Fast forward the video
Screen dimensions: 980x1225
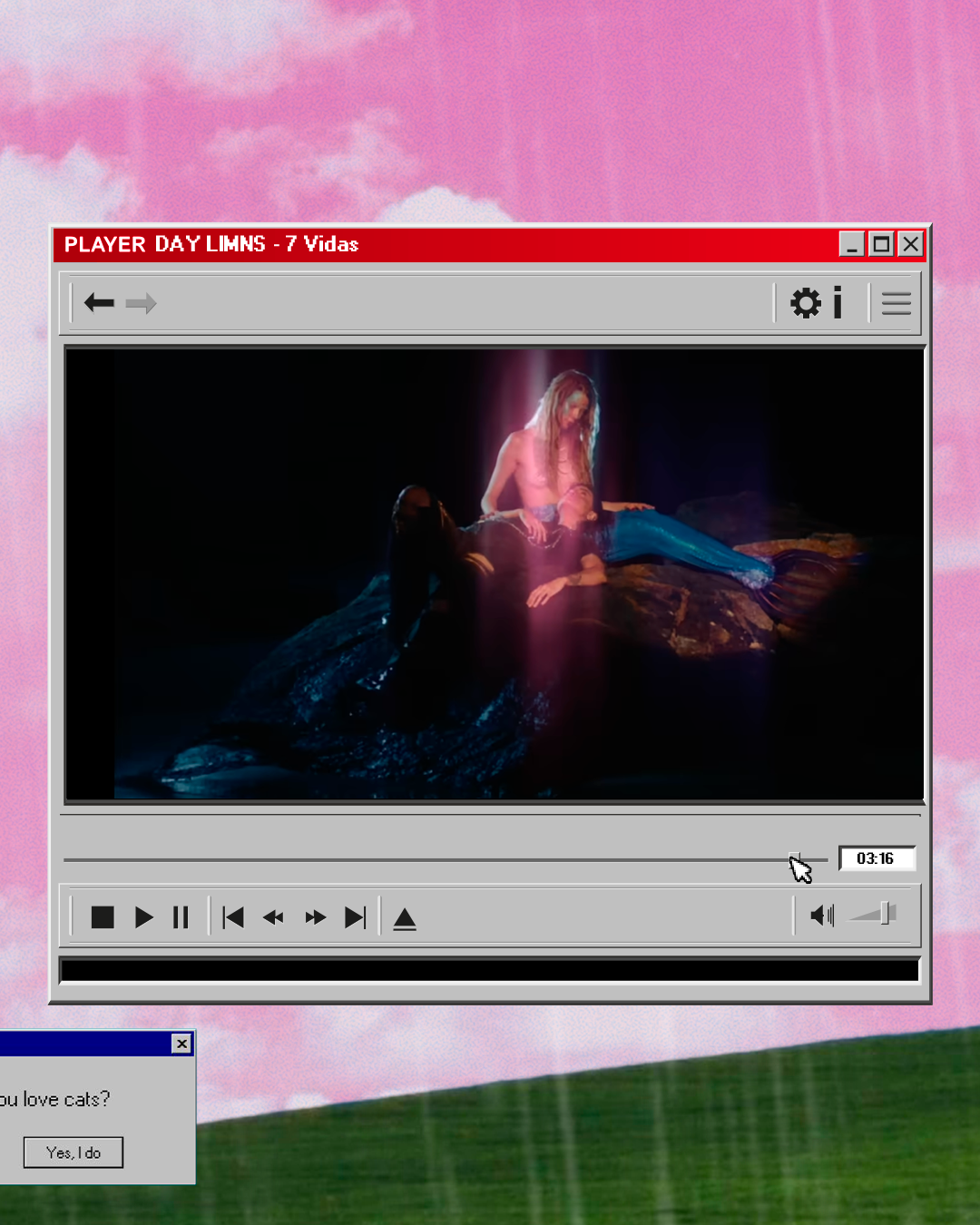coord(315,917)
